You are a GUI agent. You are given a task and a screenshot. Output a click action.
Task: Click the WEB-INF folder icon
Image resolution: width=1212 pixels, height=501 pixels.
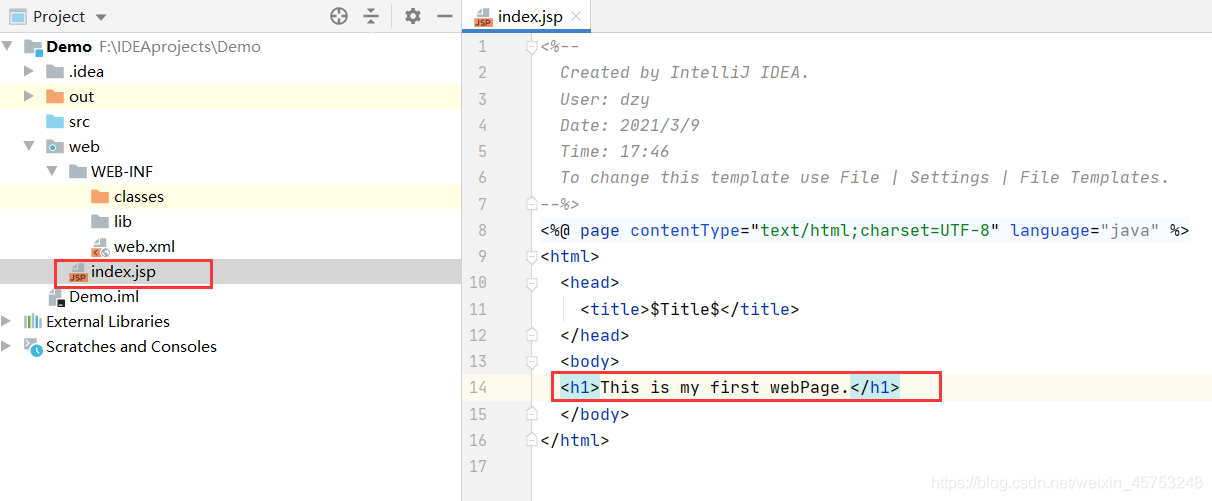coord(77,172)
